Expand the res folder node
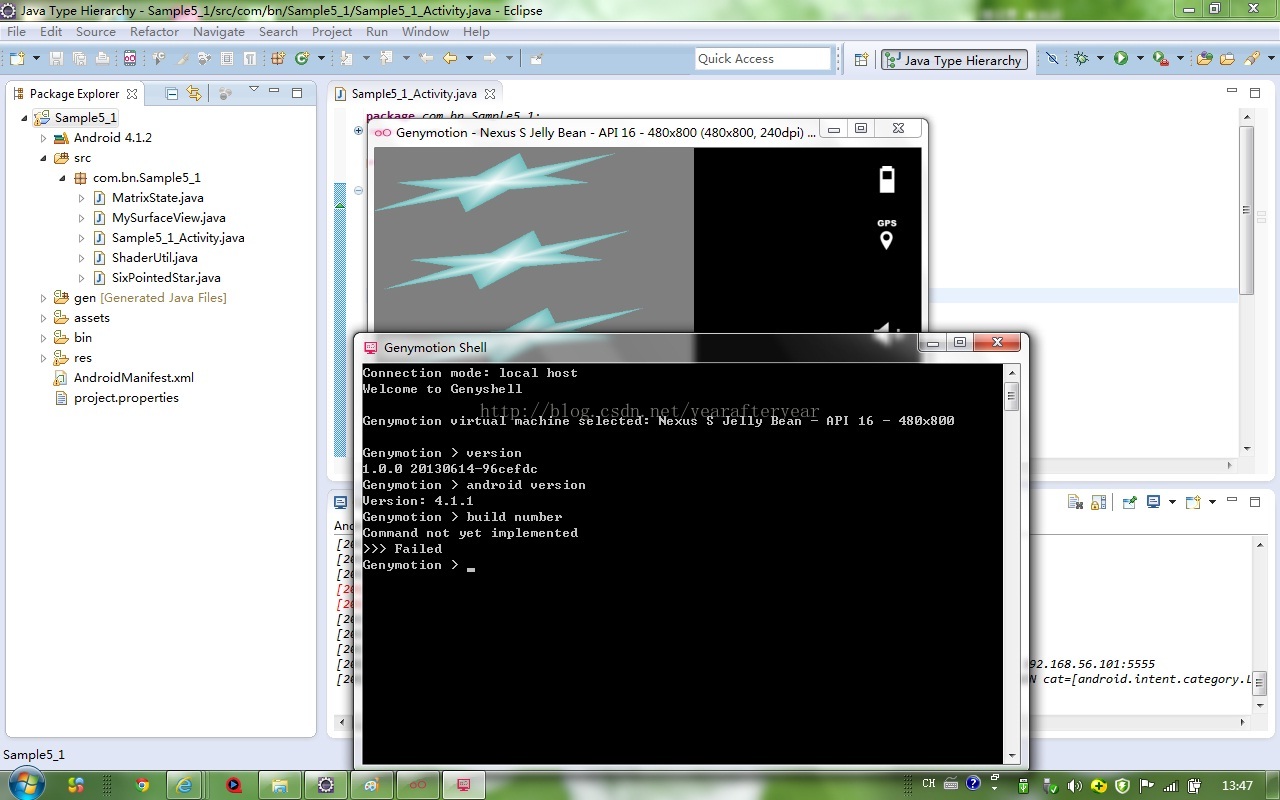Screen dimensions: 1280x800 (x=43, y=358)
